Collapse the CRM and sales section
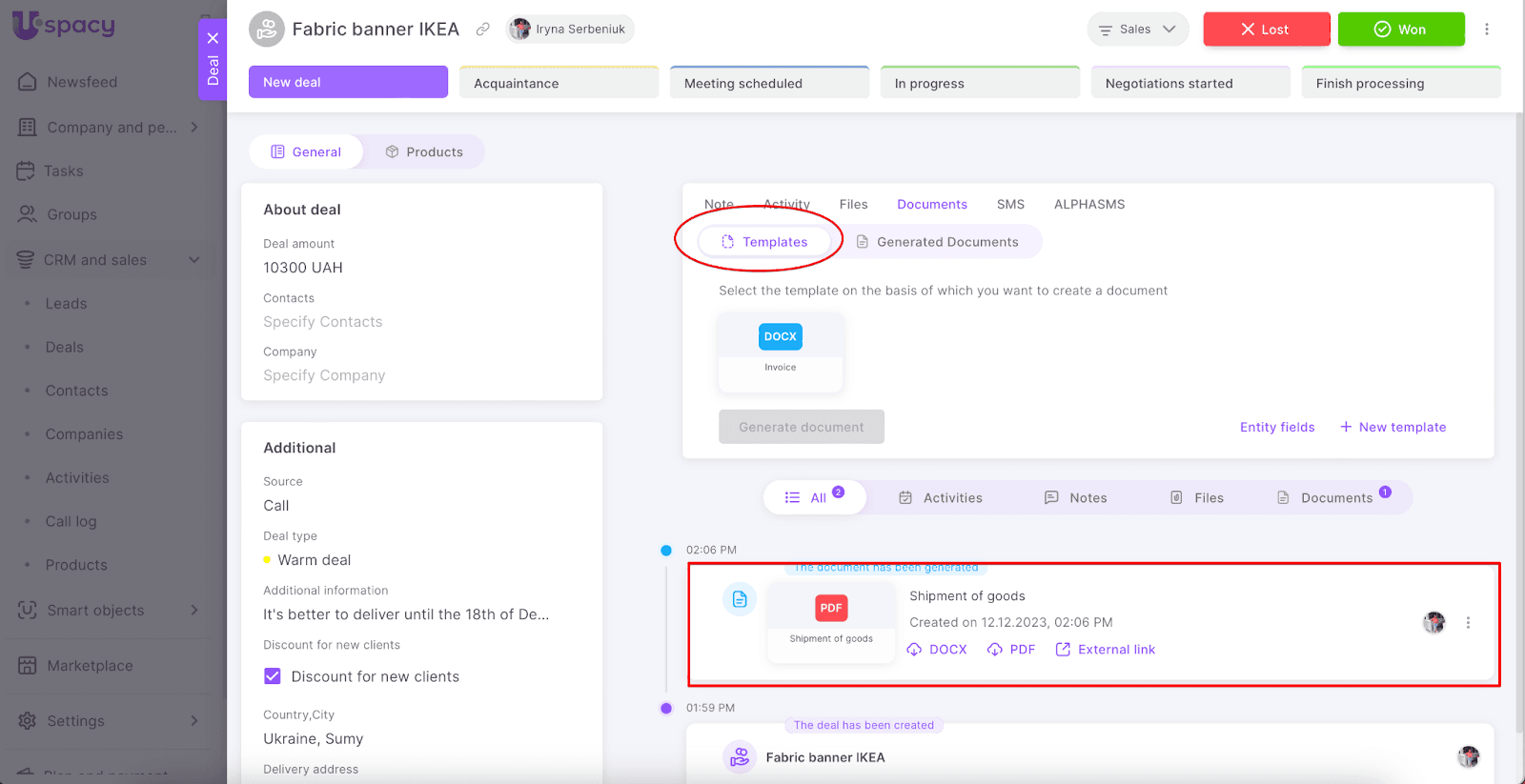The height and width of the screenshot is (784, 1525). click(x=194, y=260)
